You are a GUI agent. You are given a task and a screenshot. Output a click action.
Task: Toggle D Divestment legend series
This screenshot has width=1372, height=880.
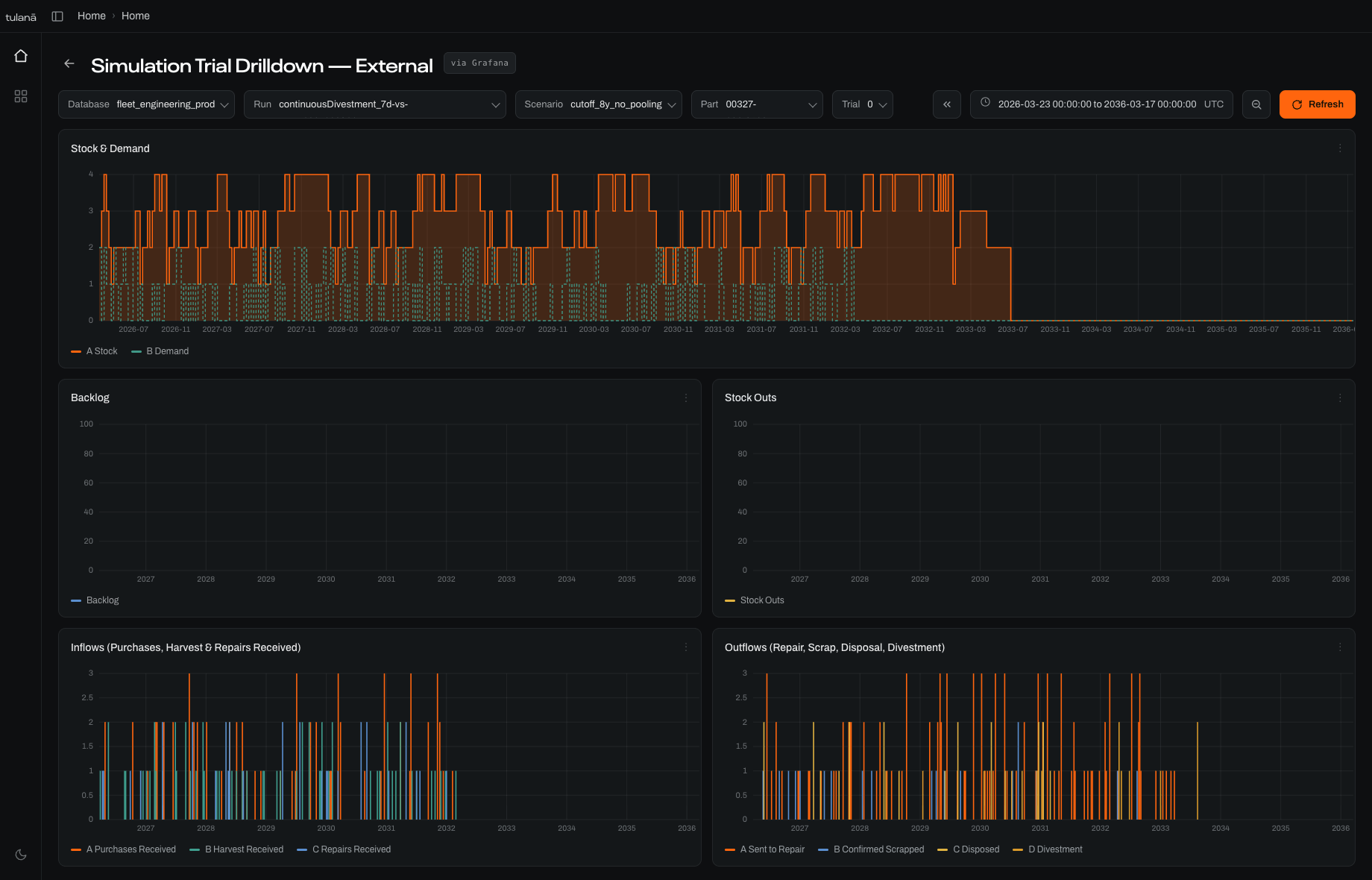[x=1048, y=849]
